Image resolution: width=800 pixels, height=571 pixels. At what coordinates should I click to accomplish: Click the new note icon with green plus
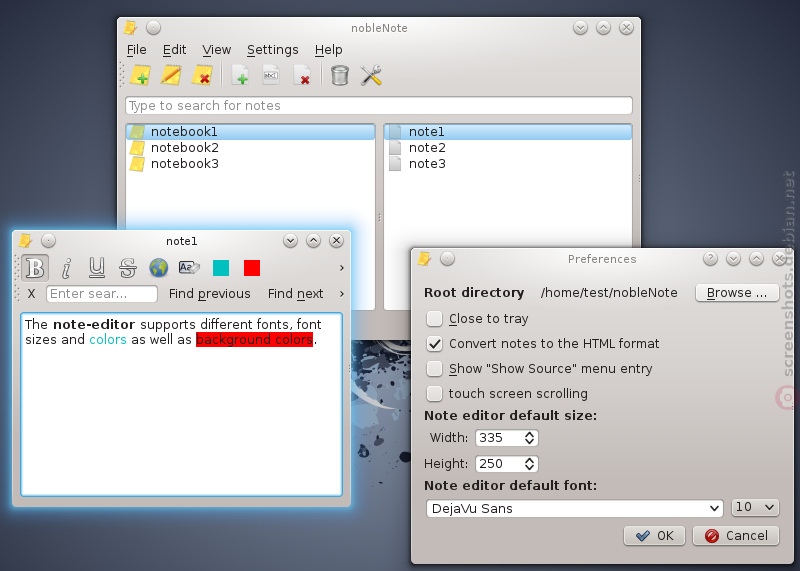tap(240, 76)
